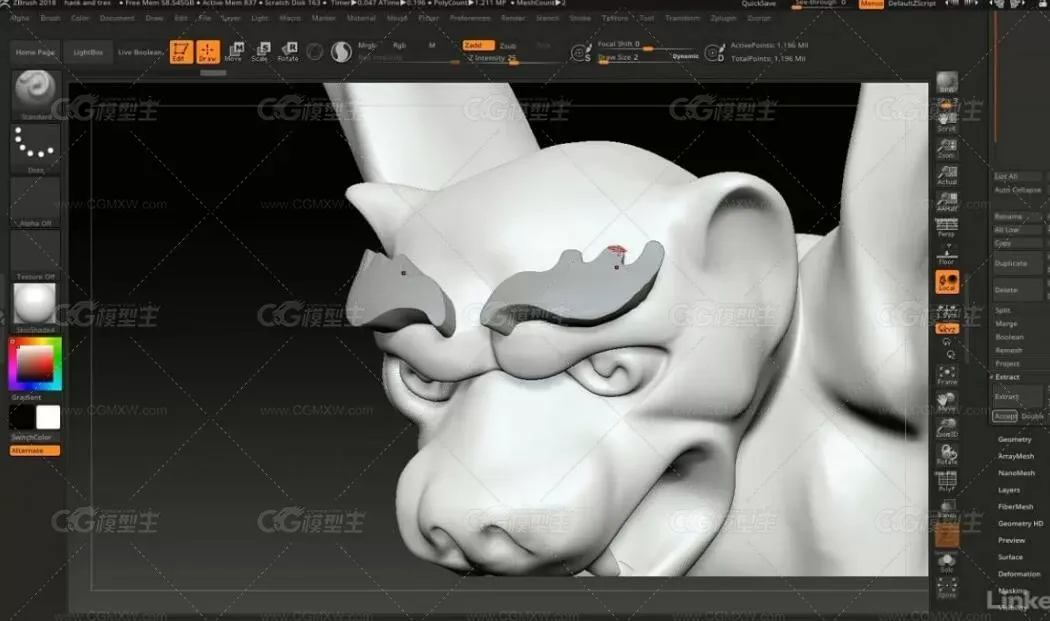The height and width of the screenshot is (621, 1050).
Task: Select the black secondary color swatch
Action: 21,417
